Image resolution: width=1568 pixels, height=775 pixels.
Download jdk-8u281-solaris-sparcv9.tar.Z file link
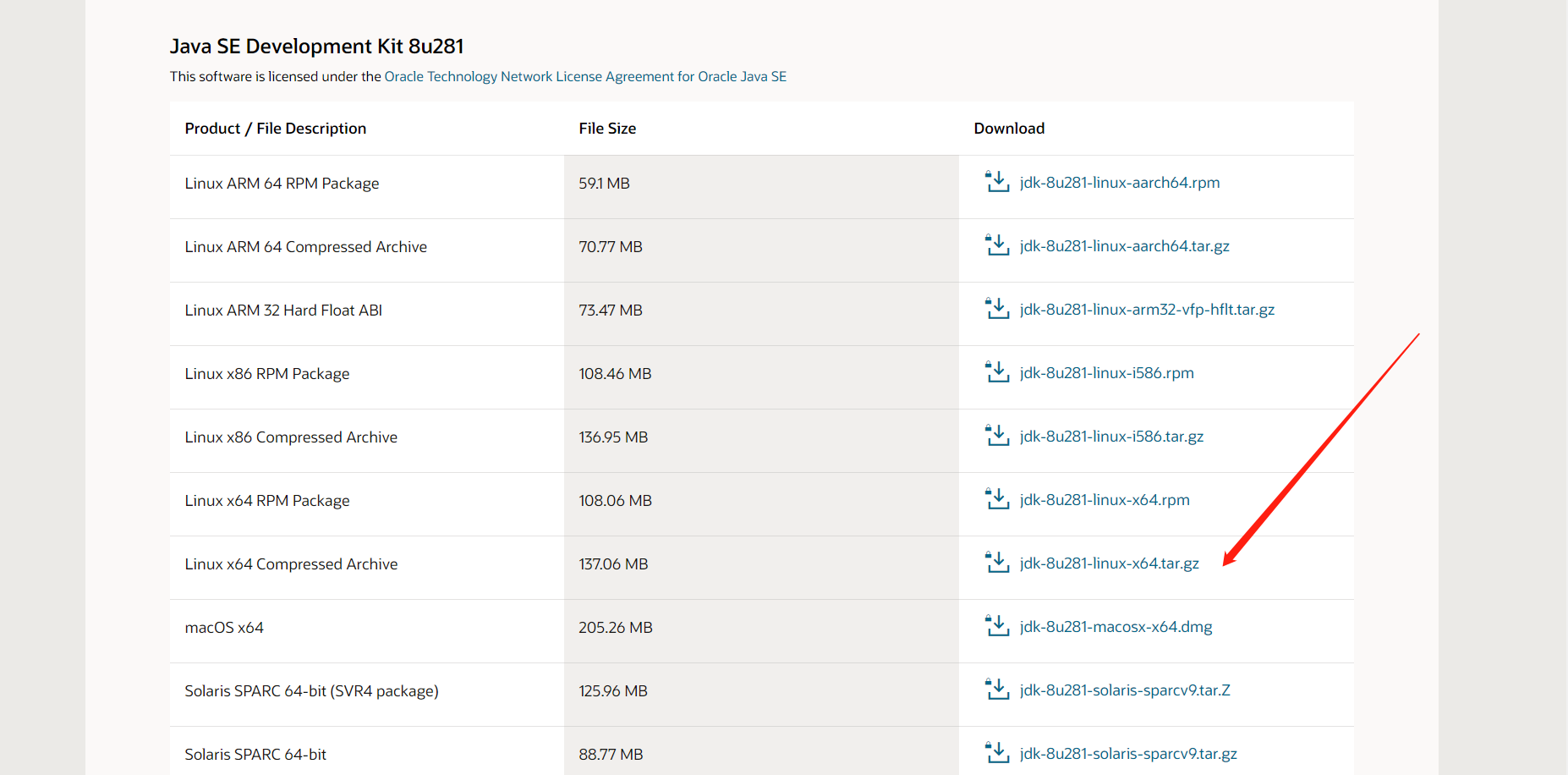[x=1125, y=690]
